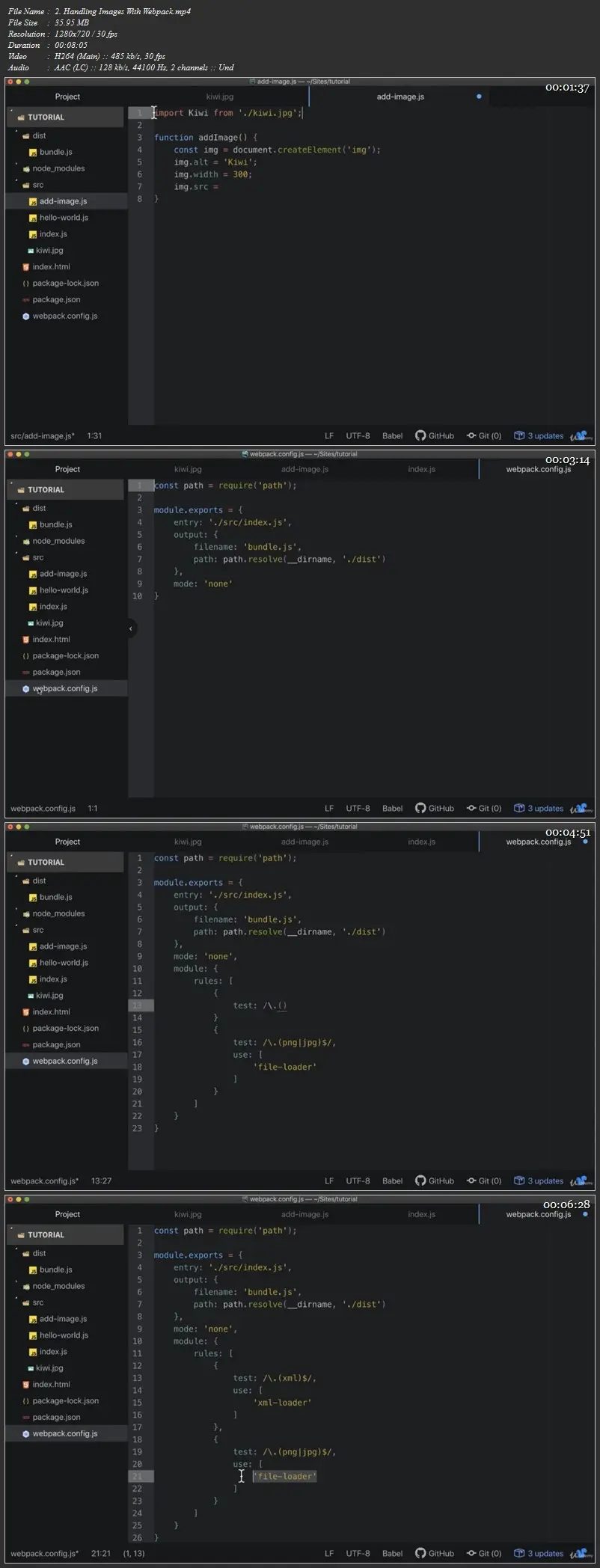Click the kiwi.jpg image icon in the 00:01:37 frame tree

pyautogui.click(x=31, y=251)
